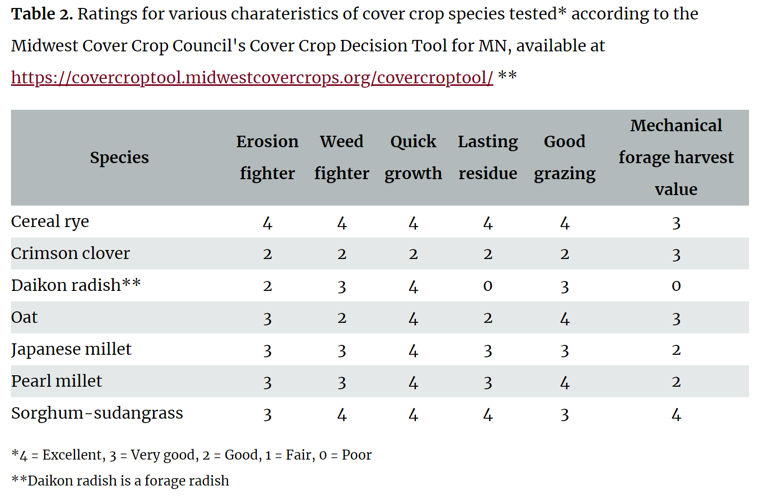This screenshot has height=500, width=764.
Task: Click the Lasting residue column header
Action: (x=488, y=158)
